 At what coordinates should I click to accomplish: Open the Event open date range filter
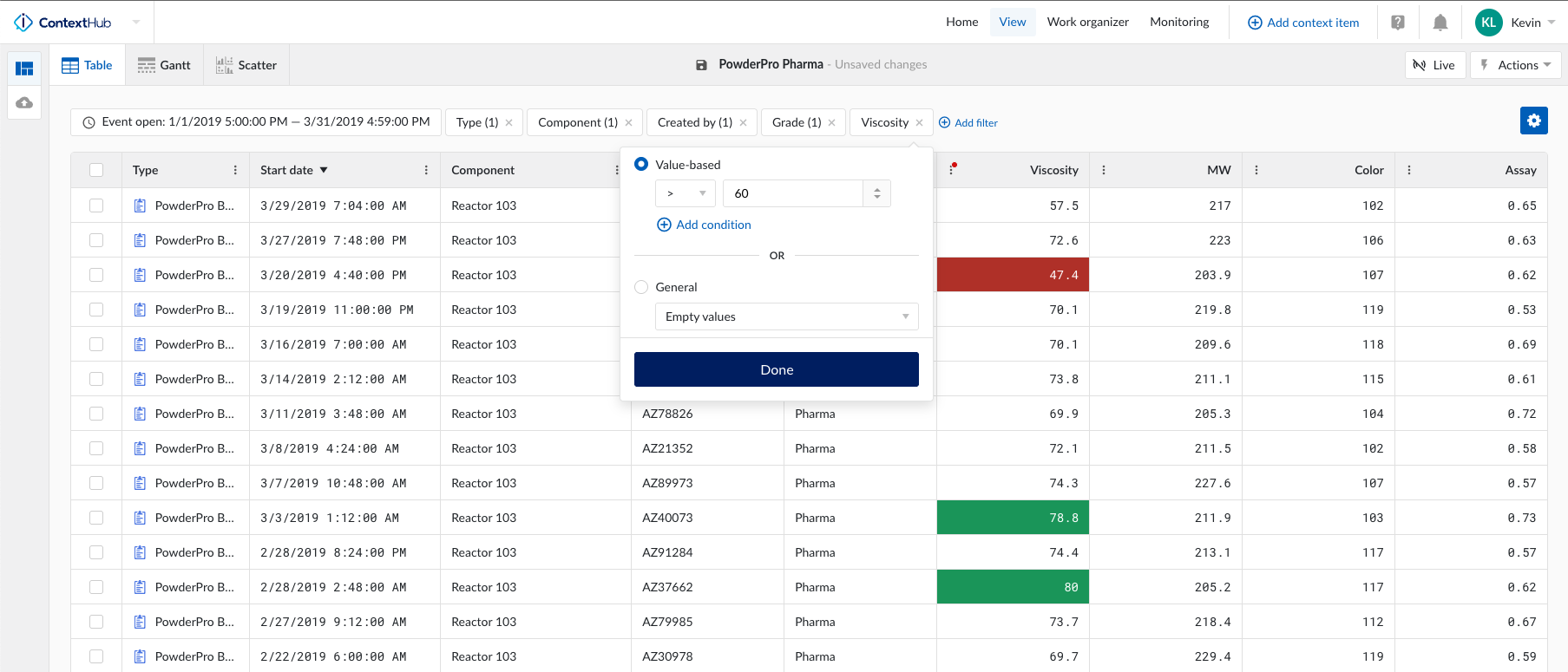click(256, 122)
